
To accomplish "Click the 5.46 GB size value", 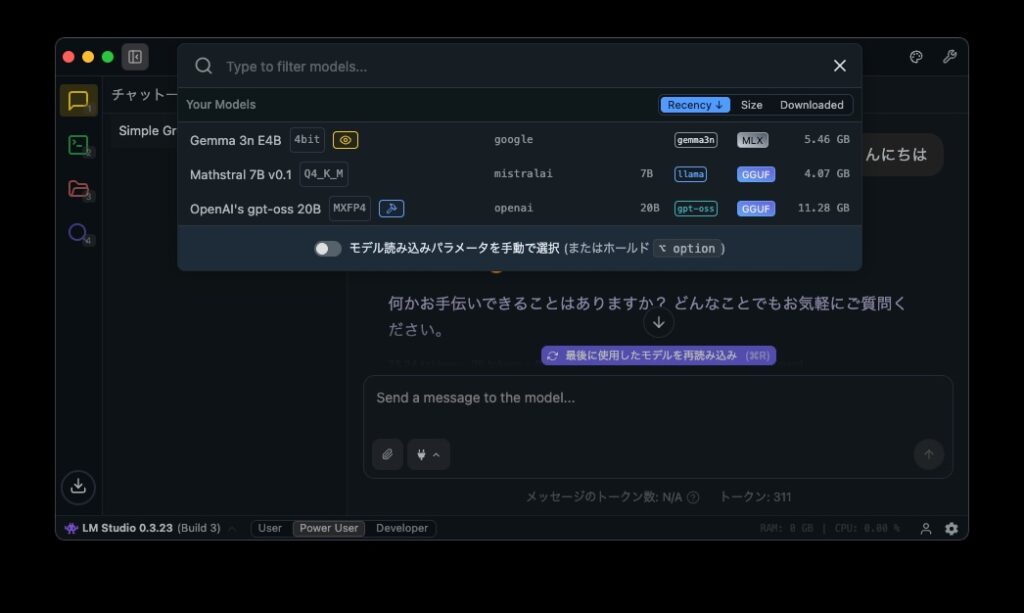I will (827, 140).
